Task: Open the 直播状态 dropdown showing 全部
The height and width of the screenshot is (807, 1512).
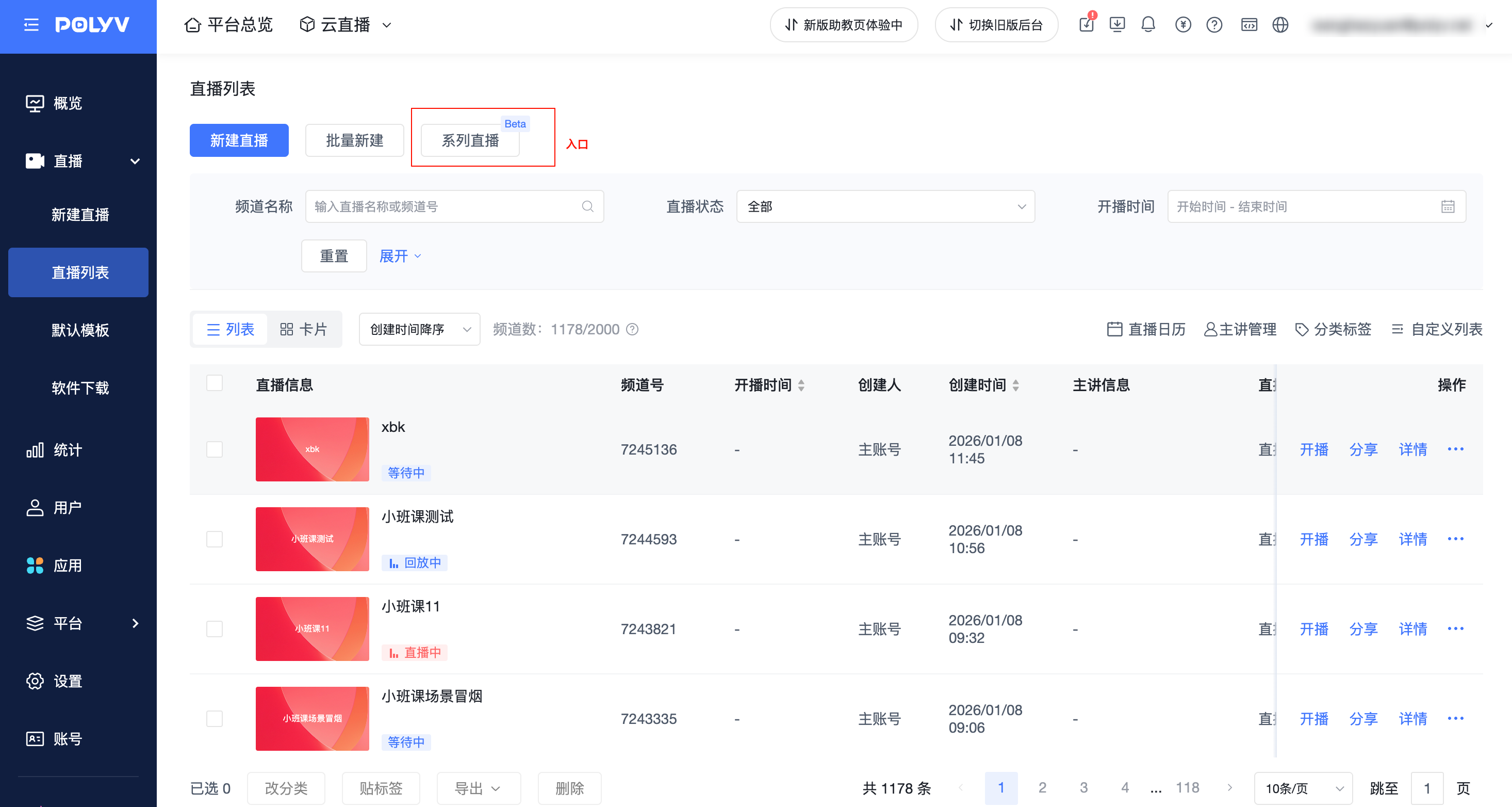Action: [885, 206]
